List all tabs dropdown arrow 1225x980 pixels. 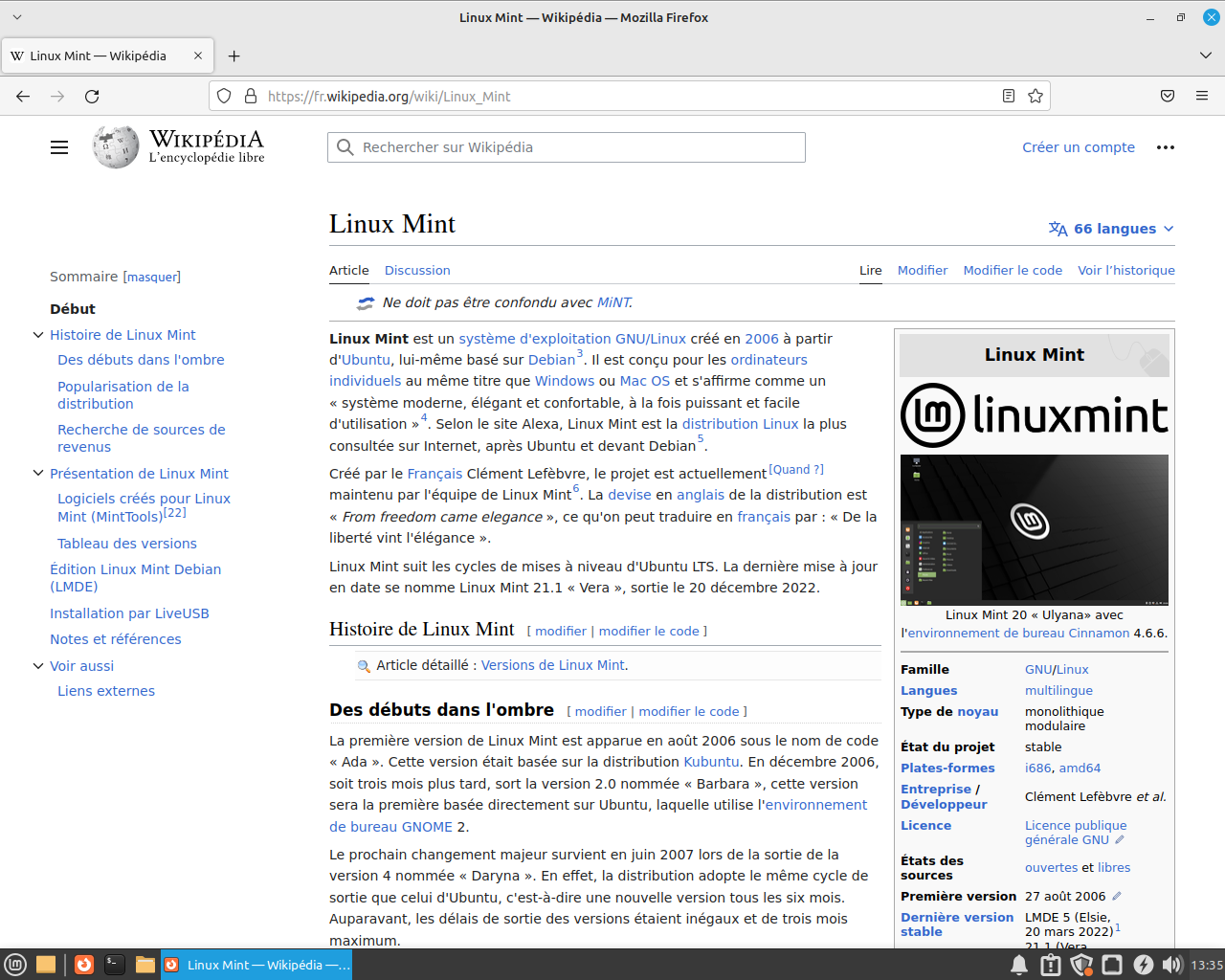click(x=1206, y=56)
